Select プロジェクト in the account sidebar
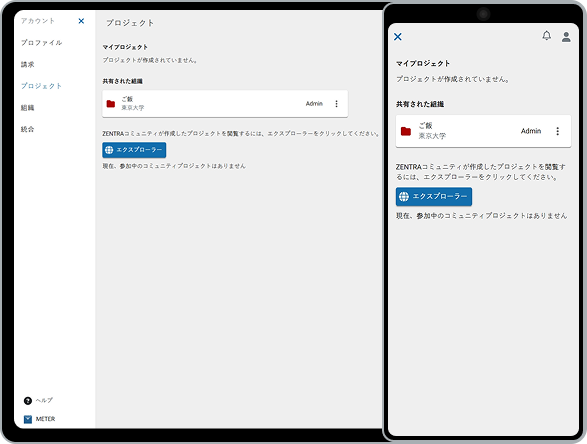Viewport: 587px width, 444px height. (x=42, y=86)
